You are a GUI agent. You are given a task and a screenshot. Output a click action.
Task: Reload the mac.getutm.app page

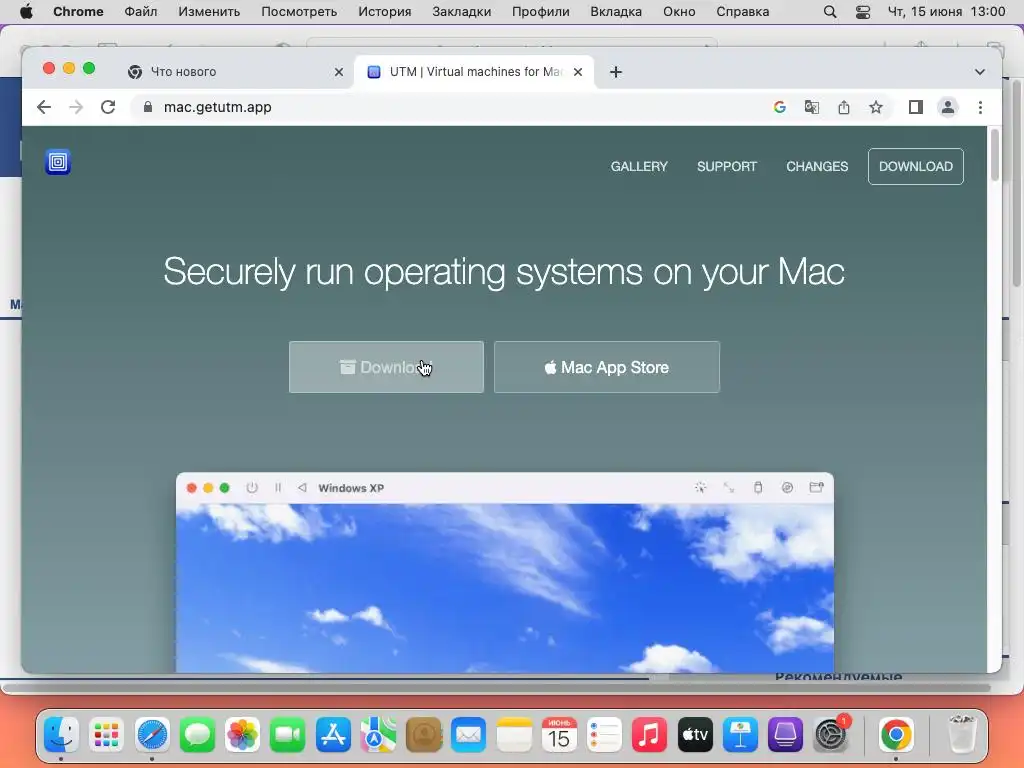point(108,107)
